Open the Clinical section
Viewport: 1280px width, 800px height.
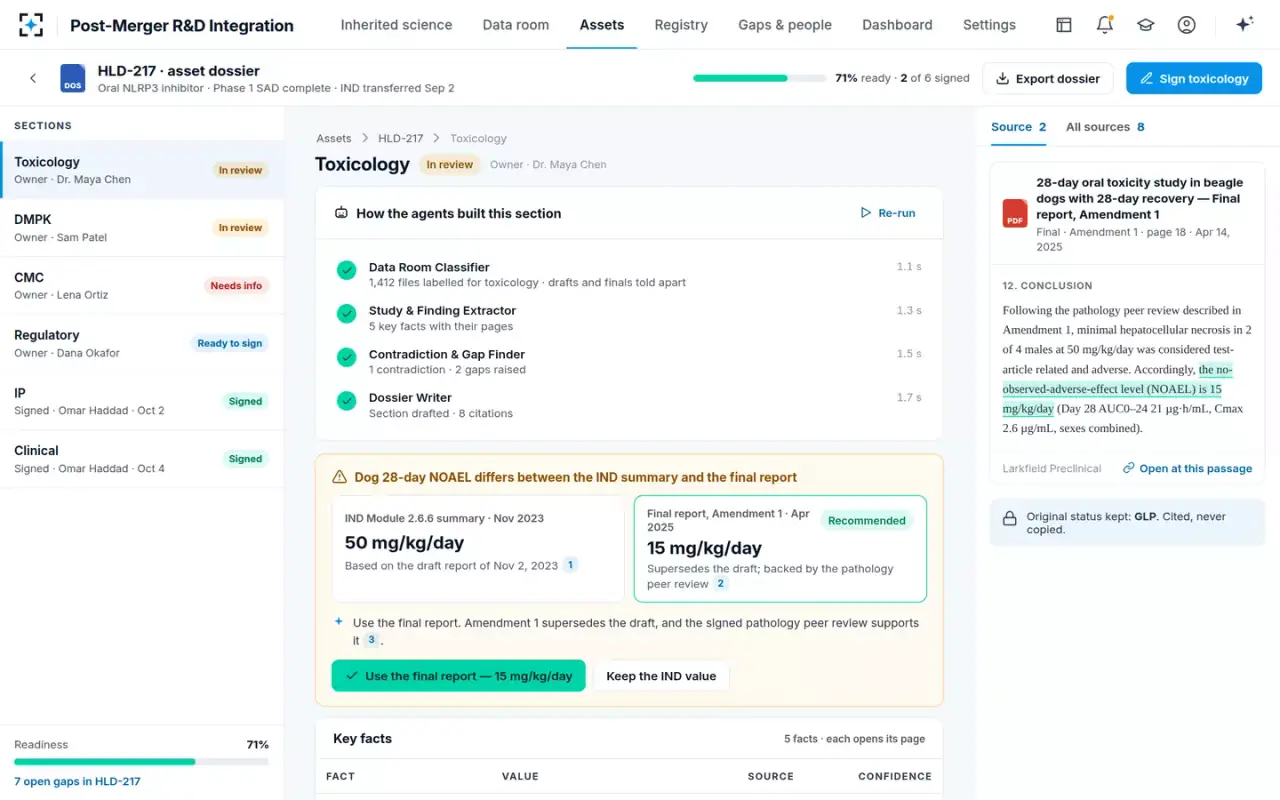click(142, 459)
